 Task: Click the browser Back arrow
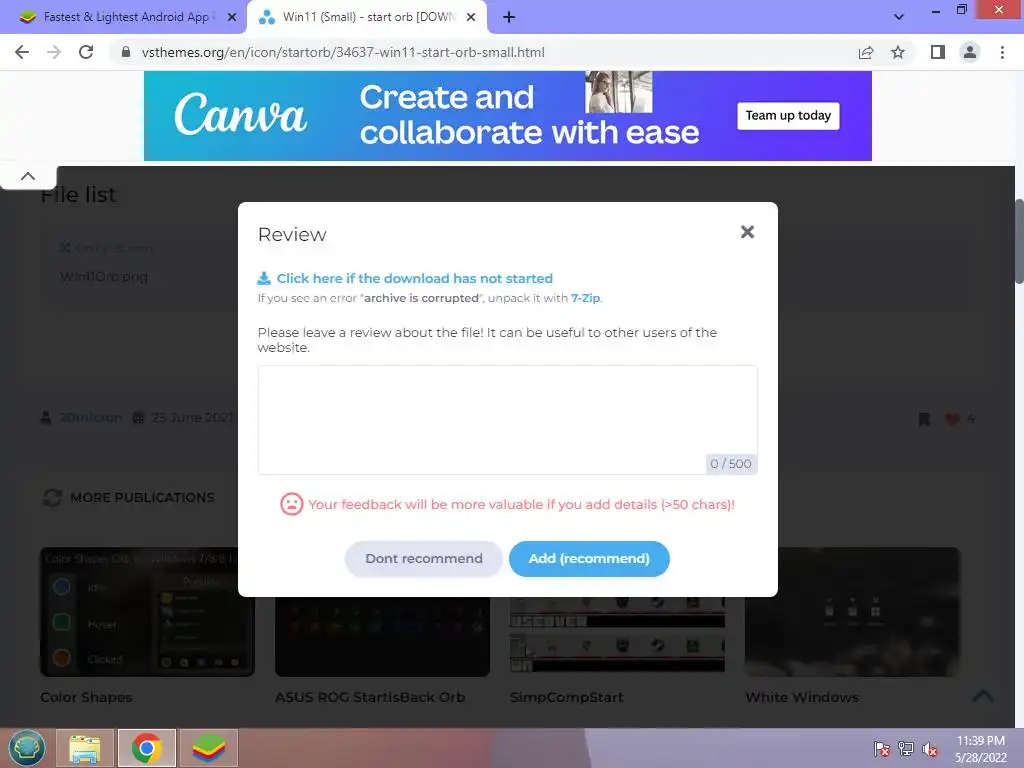pos(22,52)
